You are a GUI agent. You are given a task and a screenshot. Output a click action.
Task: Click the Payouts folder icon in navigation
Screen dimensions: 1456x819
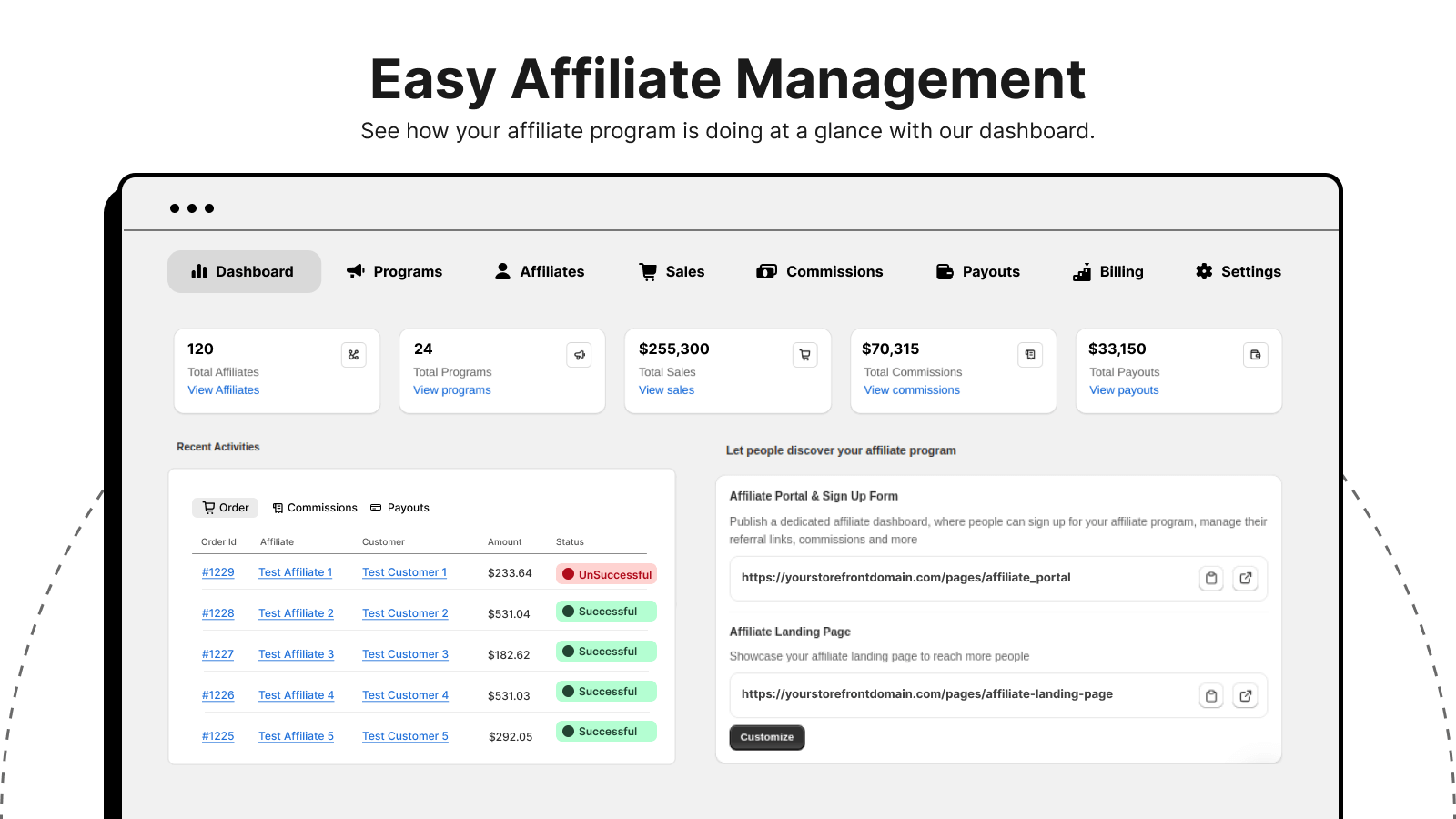pyautogui.click(x=944, y=271)
